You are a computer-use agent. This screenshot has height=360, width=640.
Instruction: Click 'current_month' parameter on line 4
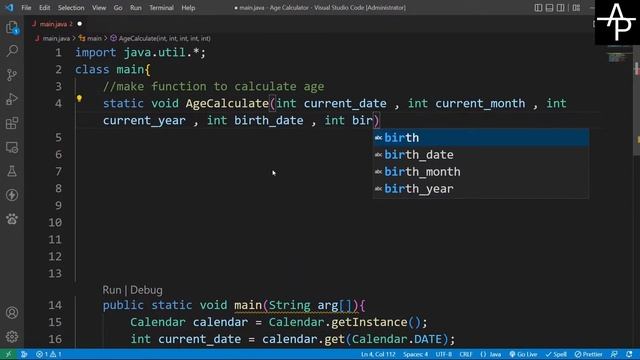click(480, 103)
